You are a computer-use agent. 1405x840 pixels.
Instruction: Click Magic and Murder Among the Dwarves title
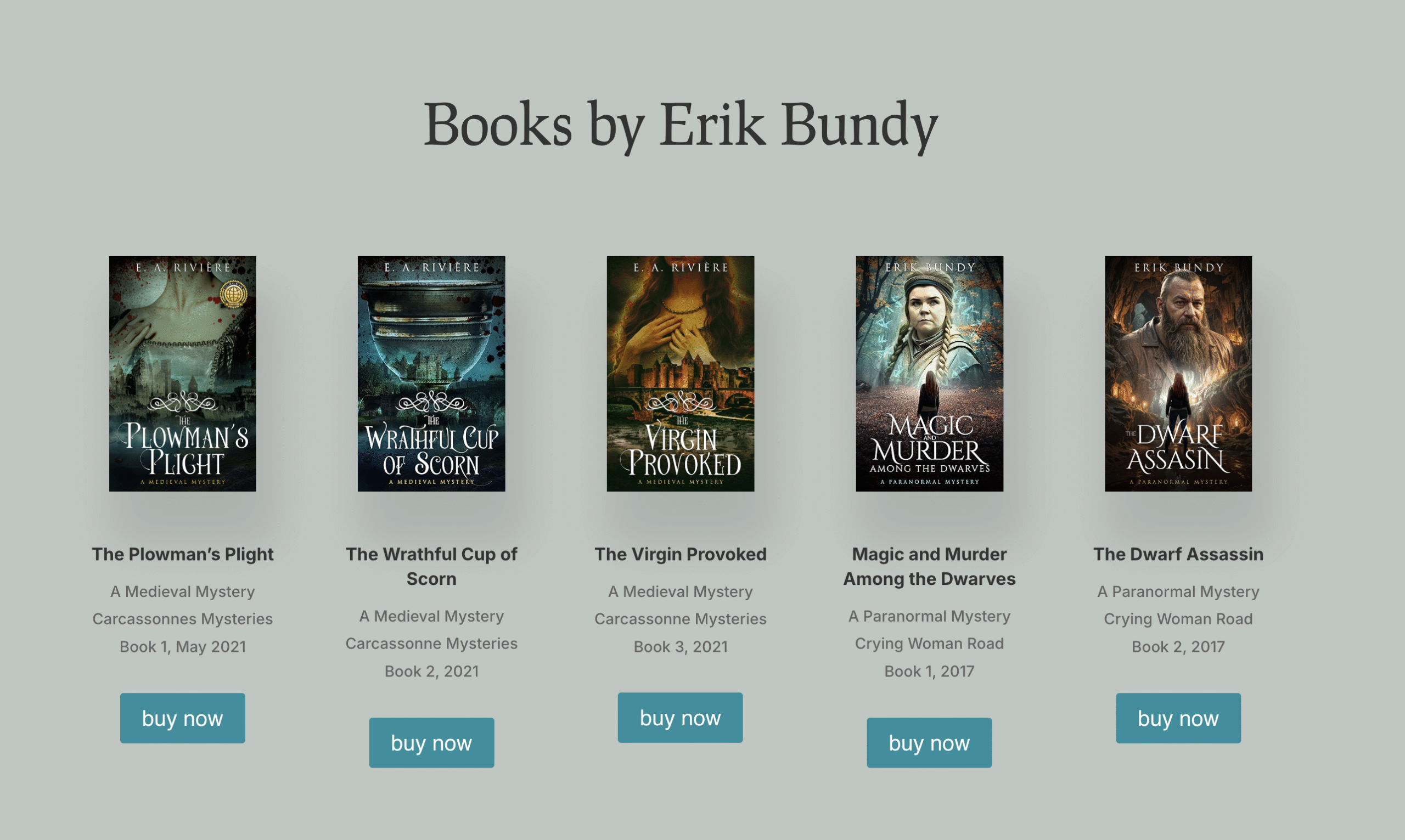930,566
